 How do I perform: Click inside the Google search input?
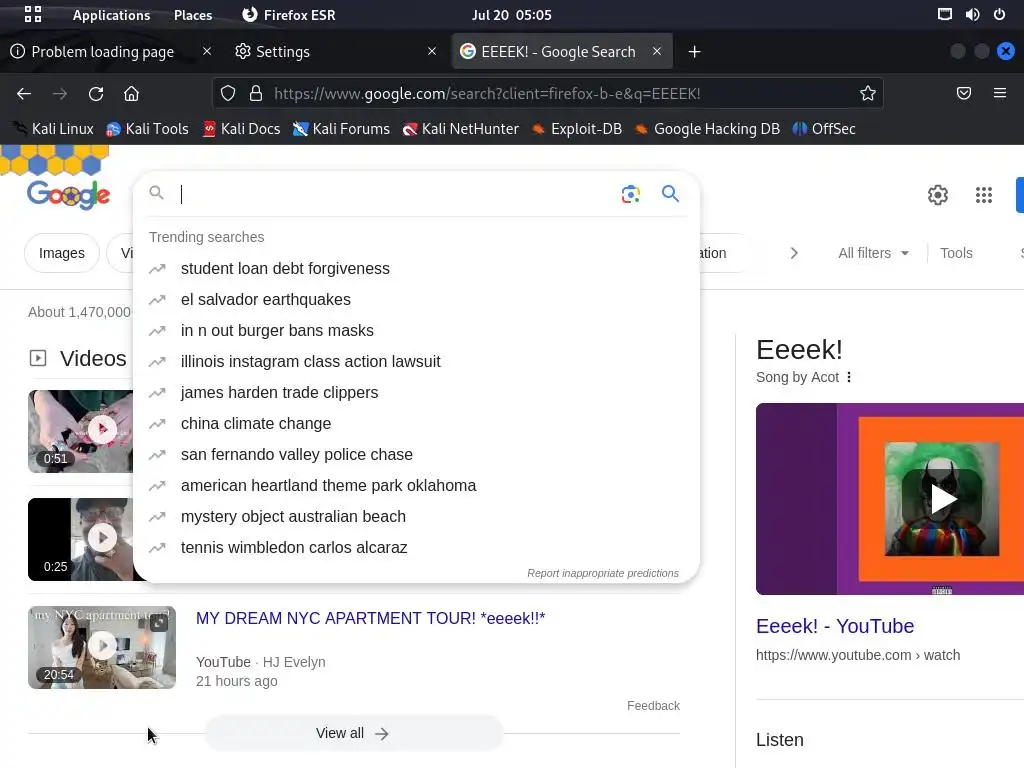tap(395, 194)
